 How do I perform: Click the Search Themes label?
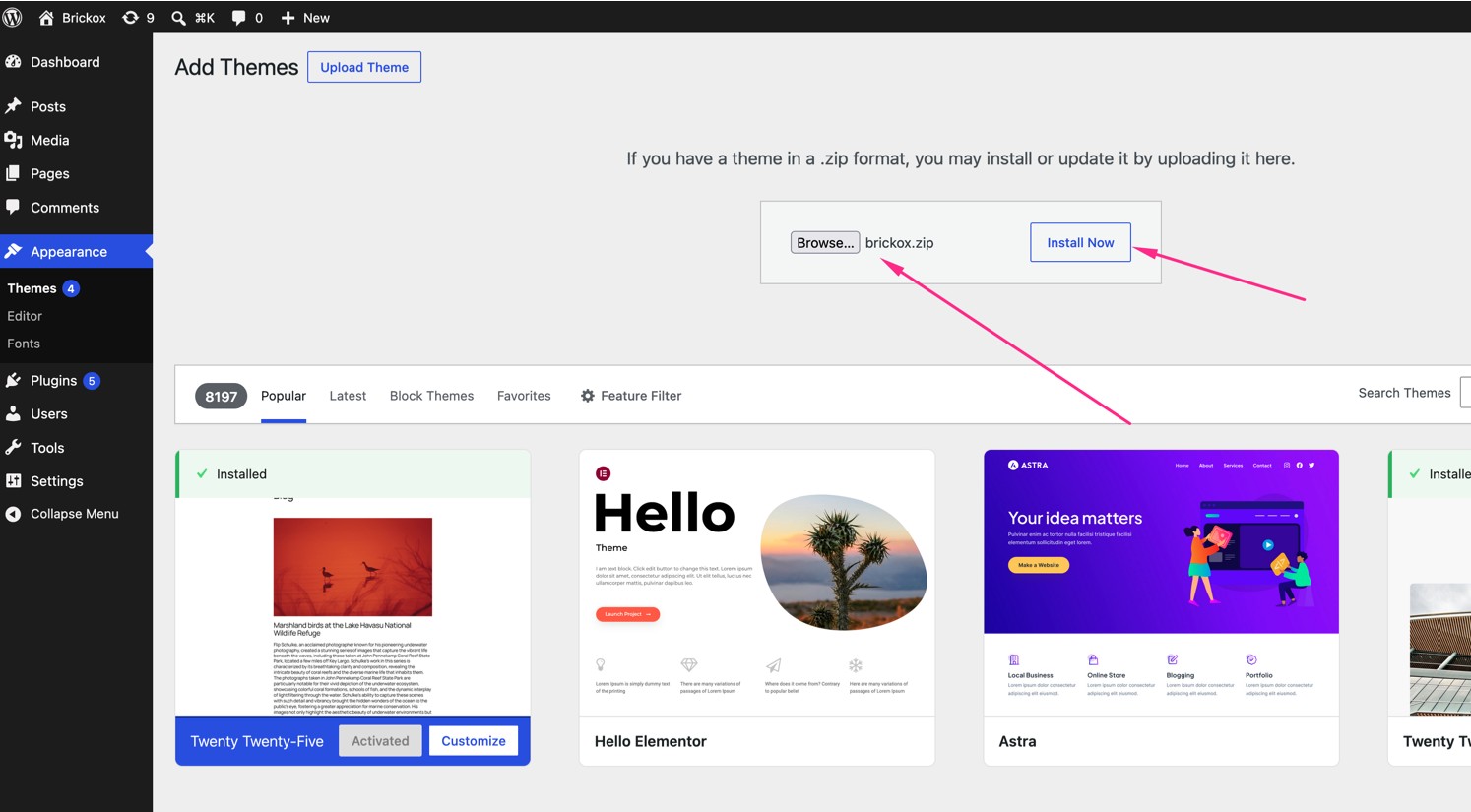1404,393
